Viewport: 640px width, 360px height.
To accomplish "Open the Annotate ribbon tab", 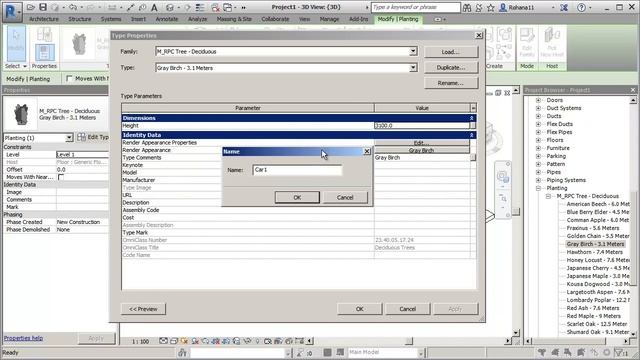I will [167, 19].
